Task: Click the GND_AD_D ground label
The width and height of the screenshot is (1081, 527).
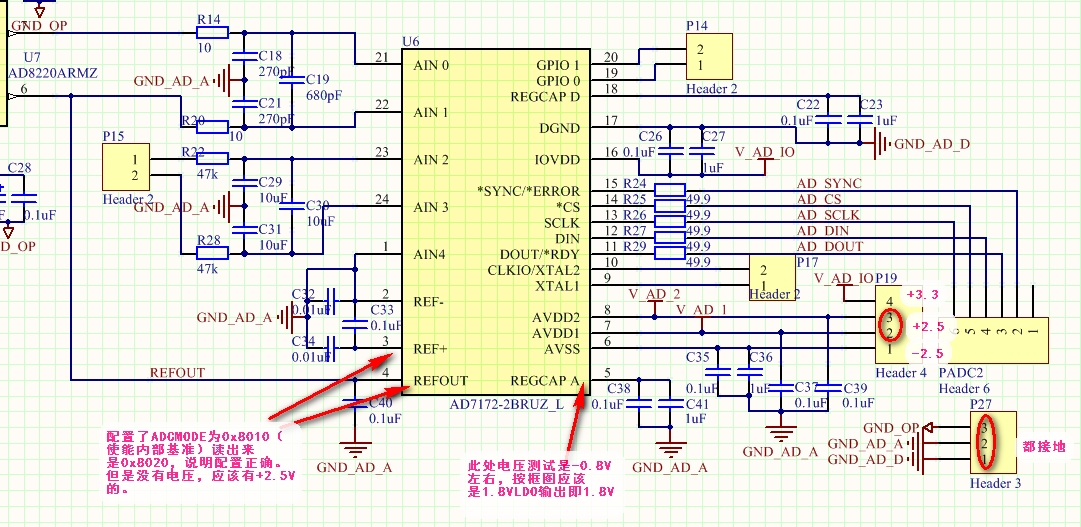Action: pyautogui.click(x=932, y=143)
